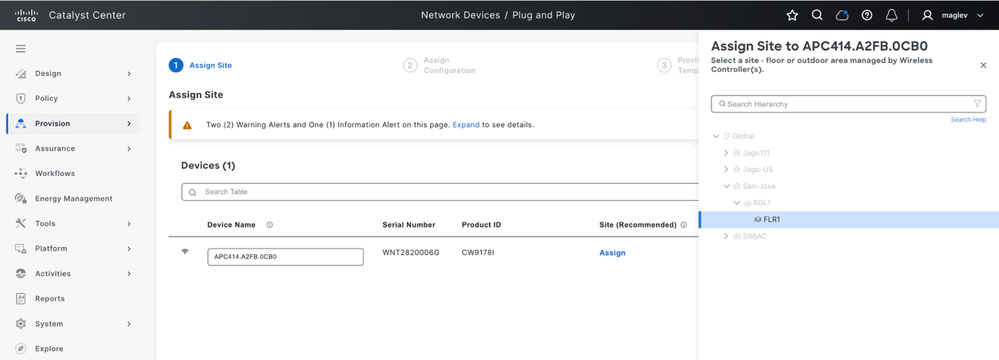Collapse the San-Jose site node

(x=726, y=186)
